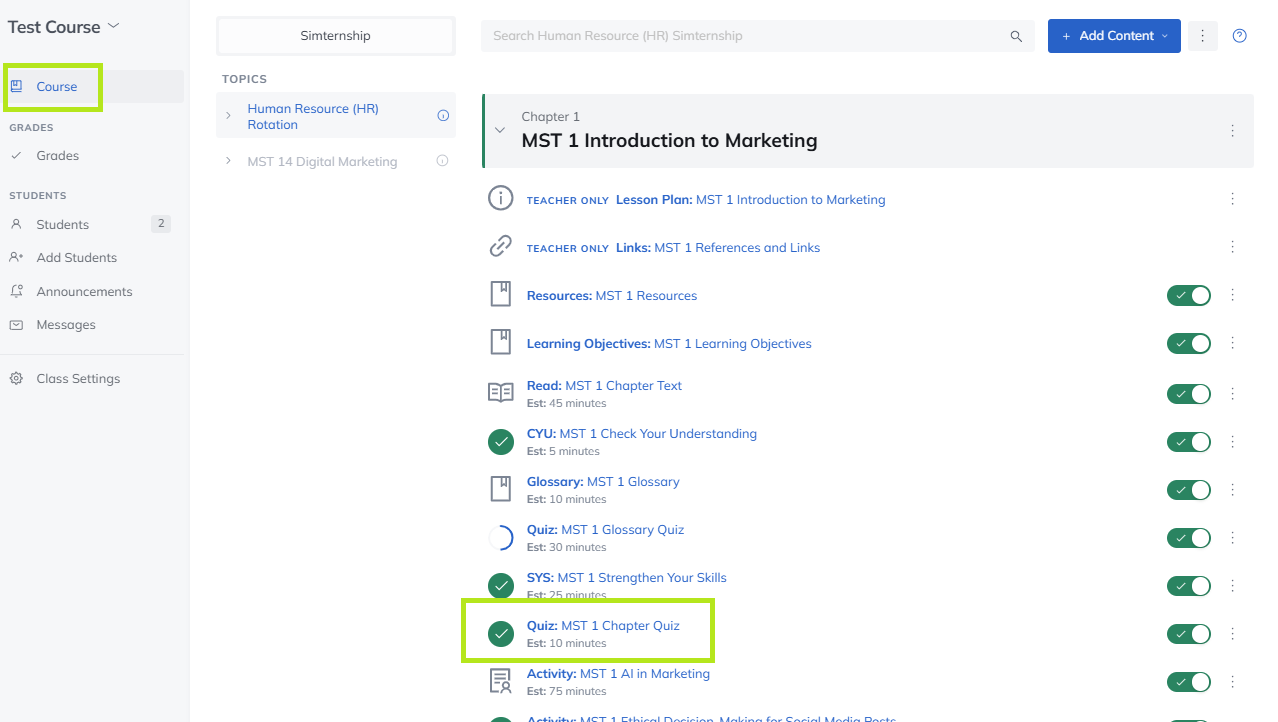Switch off the MST 1 Glossary Quiz toggle

tap(1188, 537)
